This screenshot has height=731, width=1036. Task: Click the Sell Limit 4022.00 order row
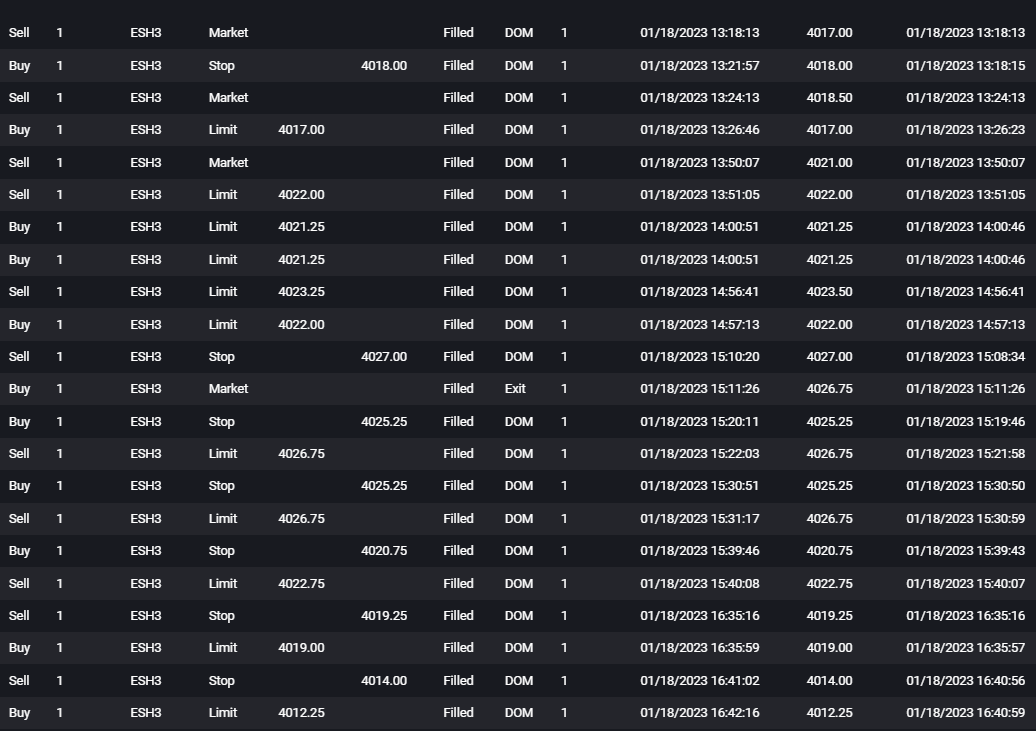(x=518, y=194)
